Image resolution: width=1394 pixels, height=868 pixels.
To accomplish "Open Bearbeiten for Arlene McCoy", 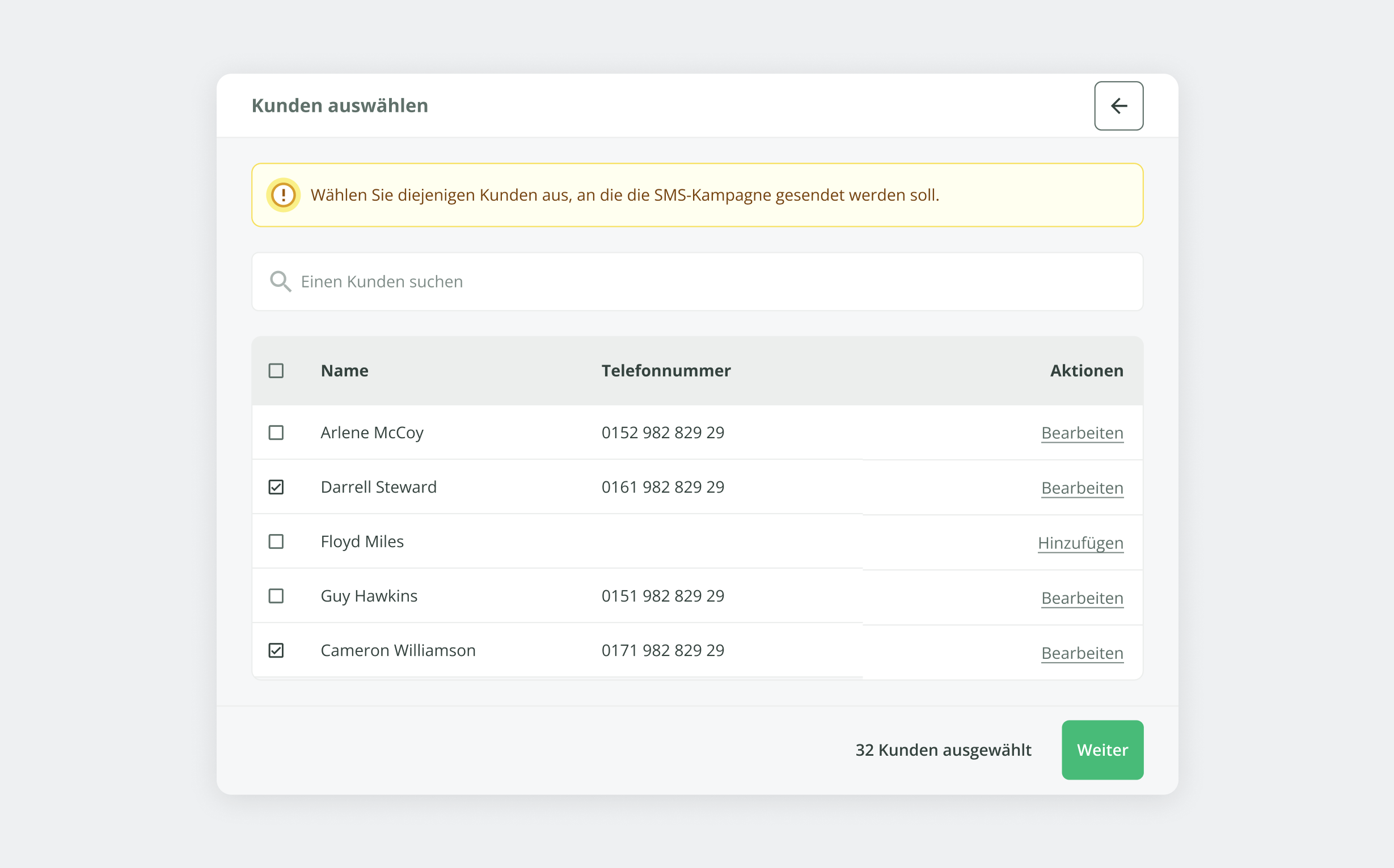I will point(1082,433).
